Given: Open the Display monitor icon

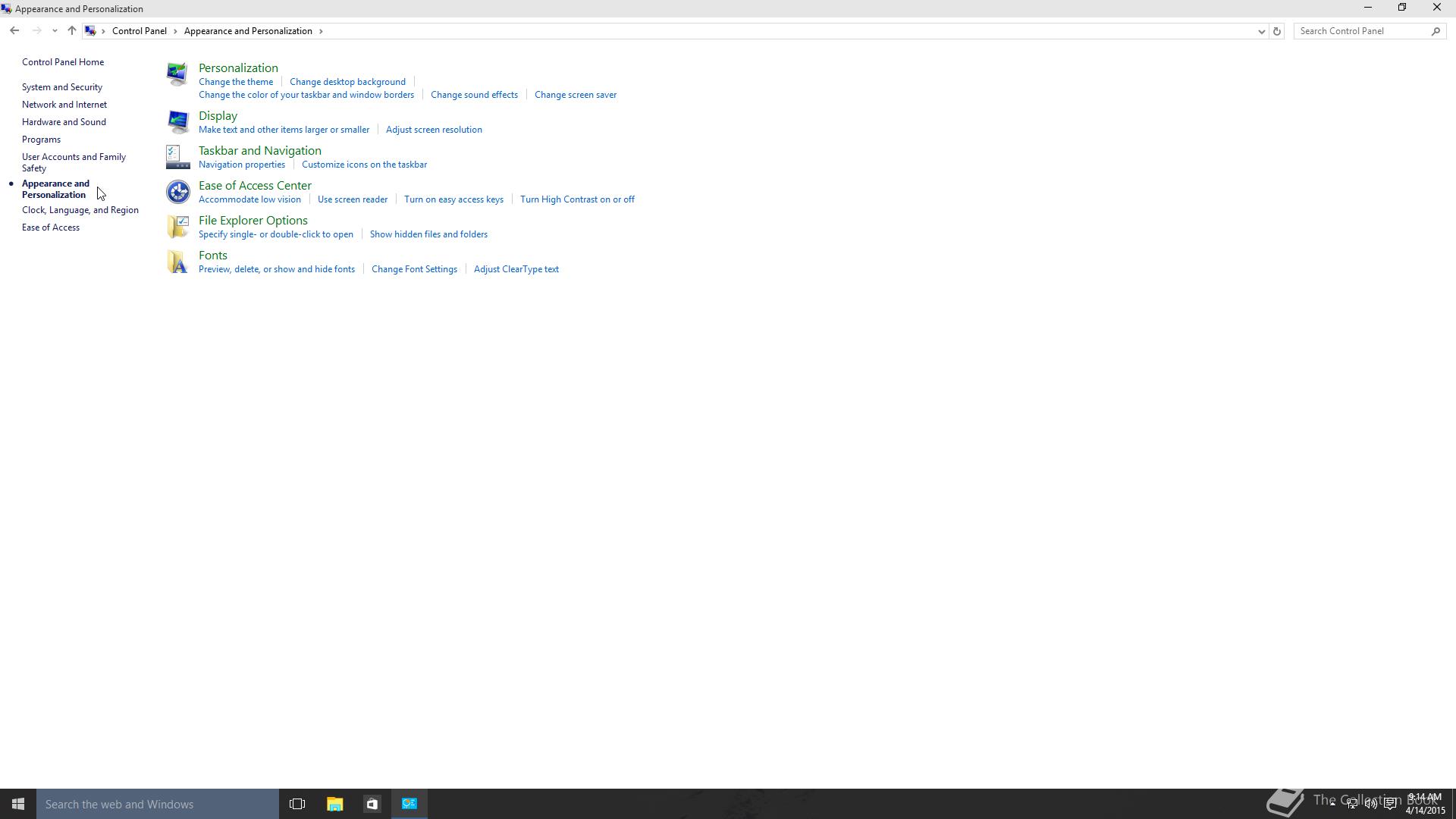Looking at the screenshot, I should coord(177,121).
